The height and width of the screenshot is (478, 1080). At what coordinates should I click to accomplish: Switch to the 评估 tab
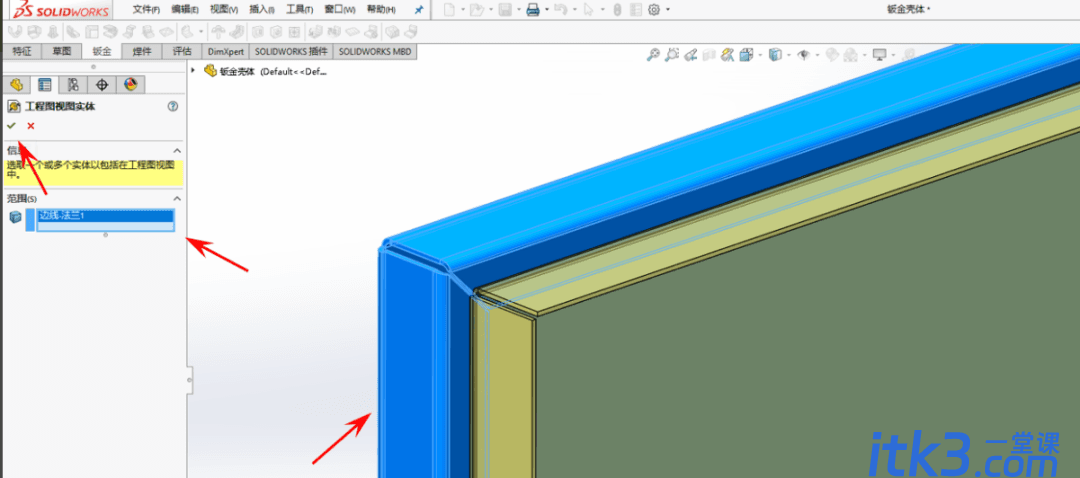click(x=182, y=52)
